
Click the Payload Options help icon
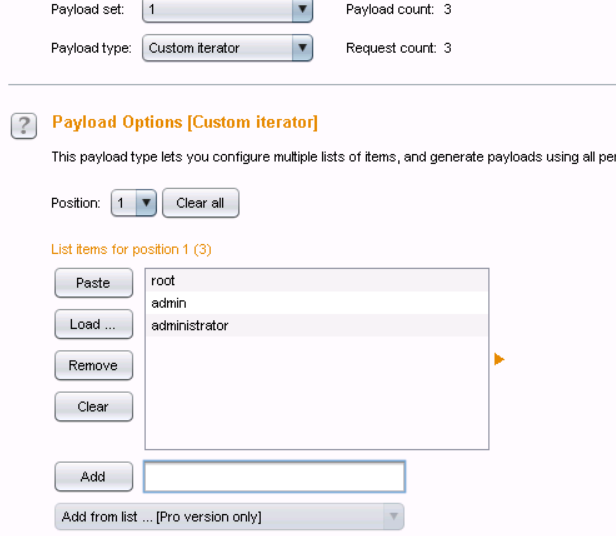(x=24, y=126)
